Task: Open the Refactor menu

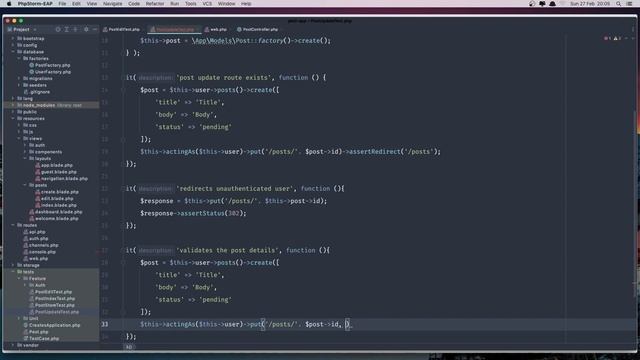Action: click(155, 4)
